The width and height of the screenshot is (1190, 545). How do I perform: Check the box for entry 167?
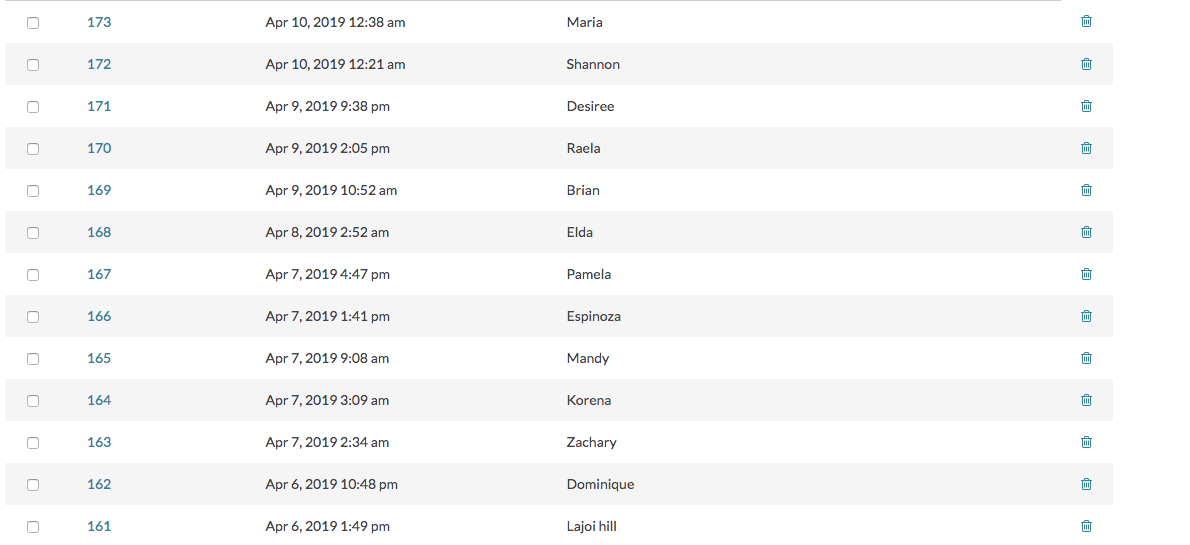pyautogui.click(x=33, y=275)
